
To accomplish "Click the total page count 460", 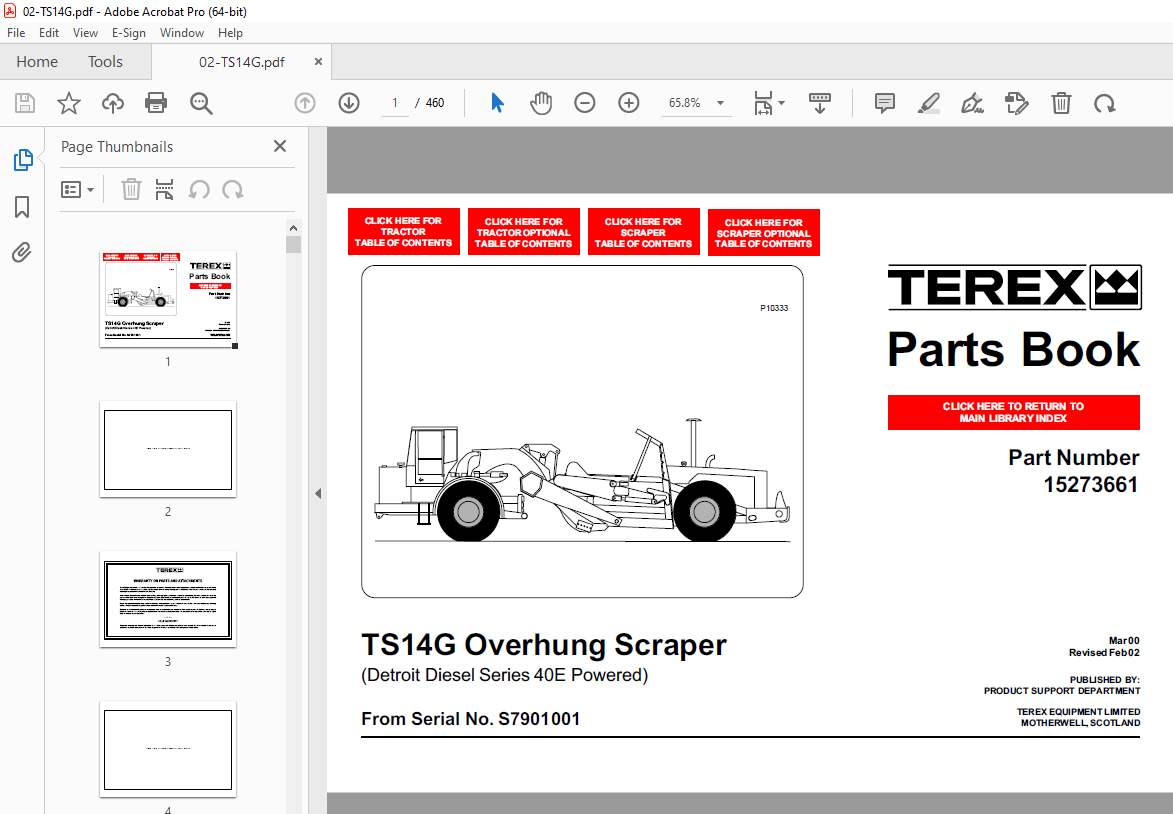I will tap(435, 103).
